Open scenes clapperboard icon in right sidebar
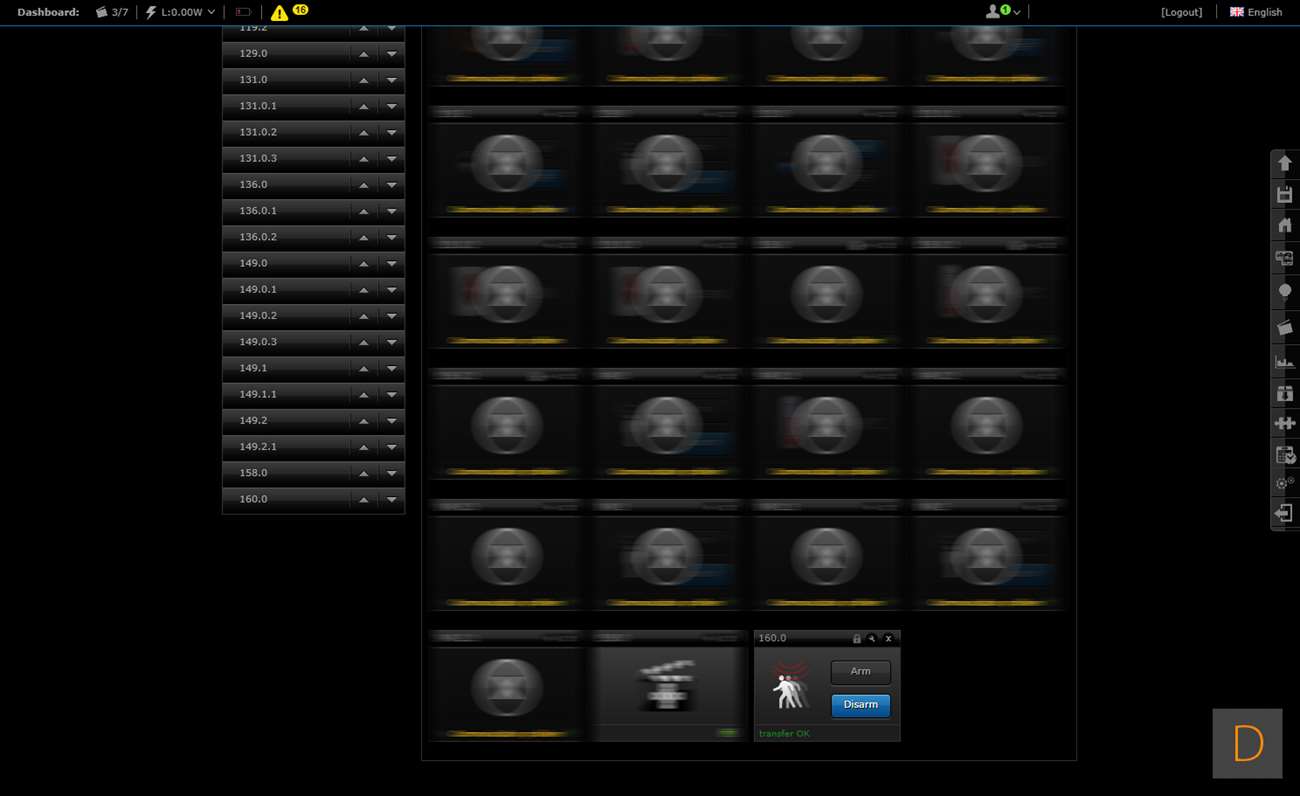 tap(1285, 327)
